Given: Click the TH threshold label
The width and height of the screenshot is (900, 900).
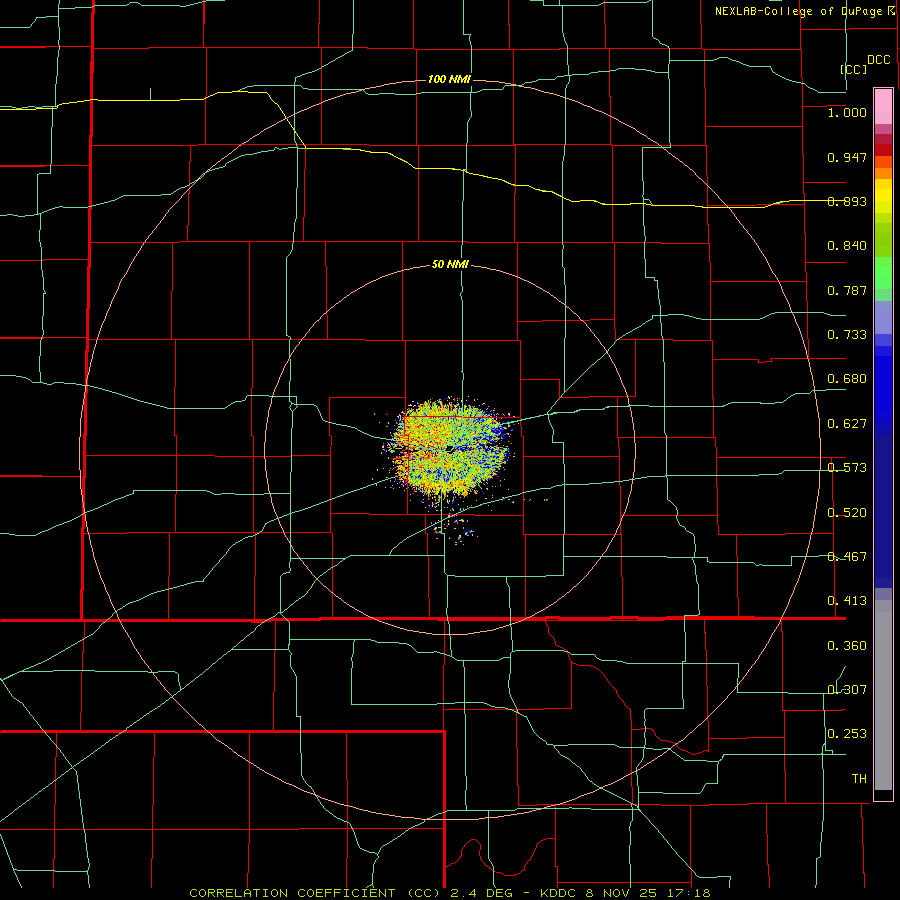Looking at the screenshot, I should [859, 779].
